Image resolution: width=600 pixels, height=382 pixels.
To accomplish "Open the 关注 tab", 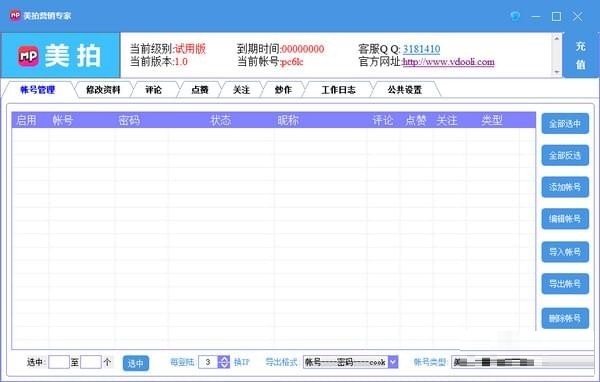I will [241, 90].
